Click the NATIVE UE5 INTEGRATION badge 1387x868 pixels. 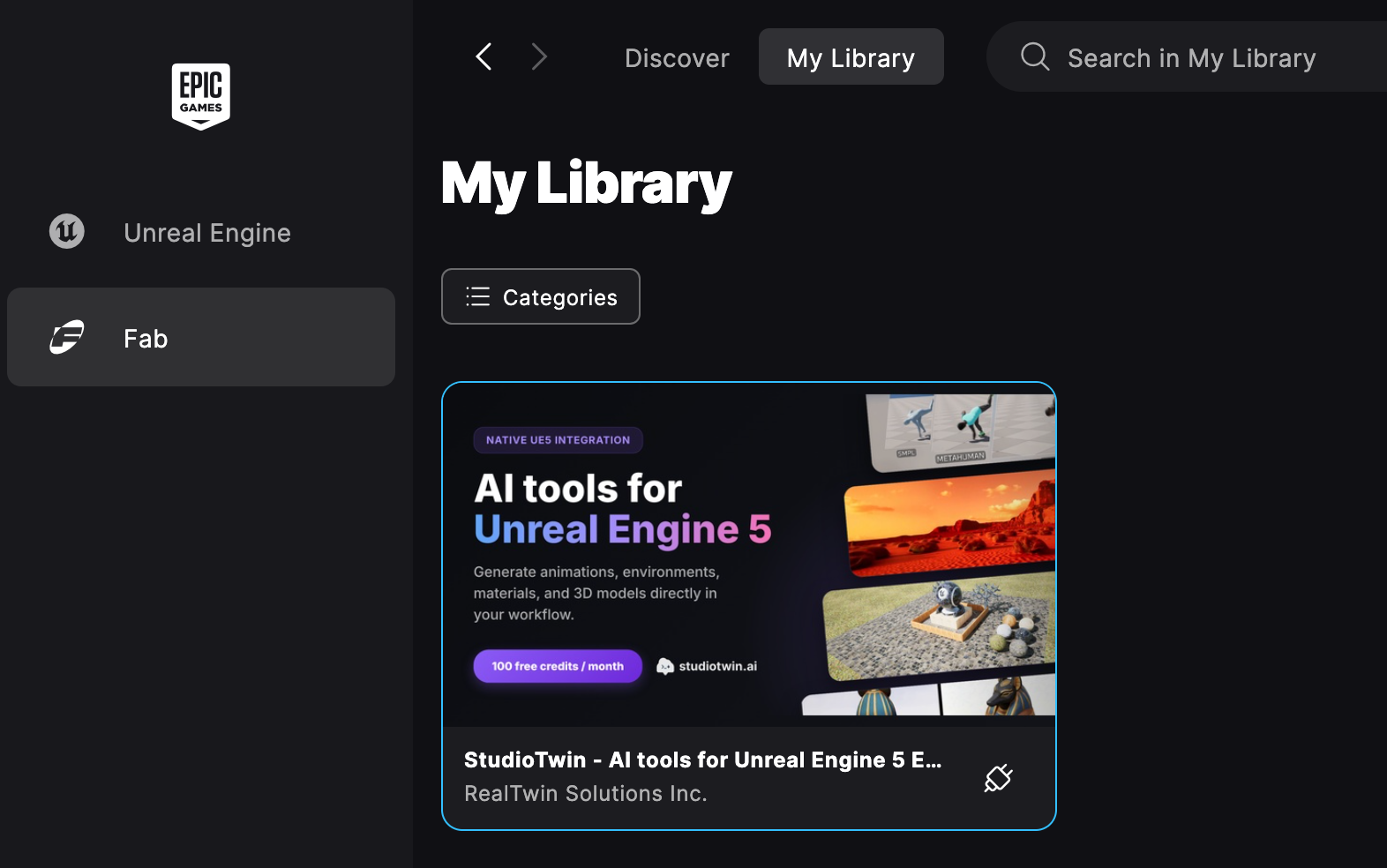tap(558, 440)
